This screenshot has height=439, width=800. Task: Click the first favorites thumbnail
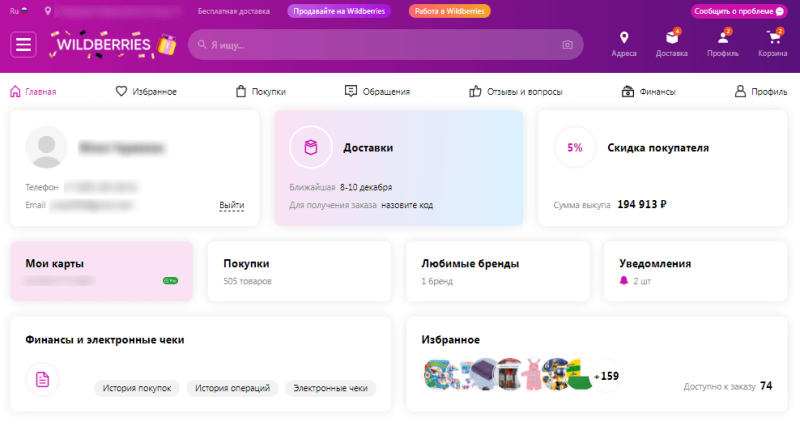pos(438,374)
